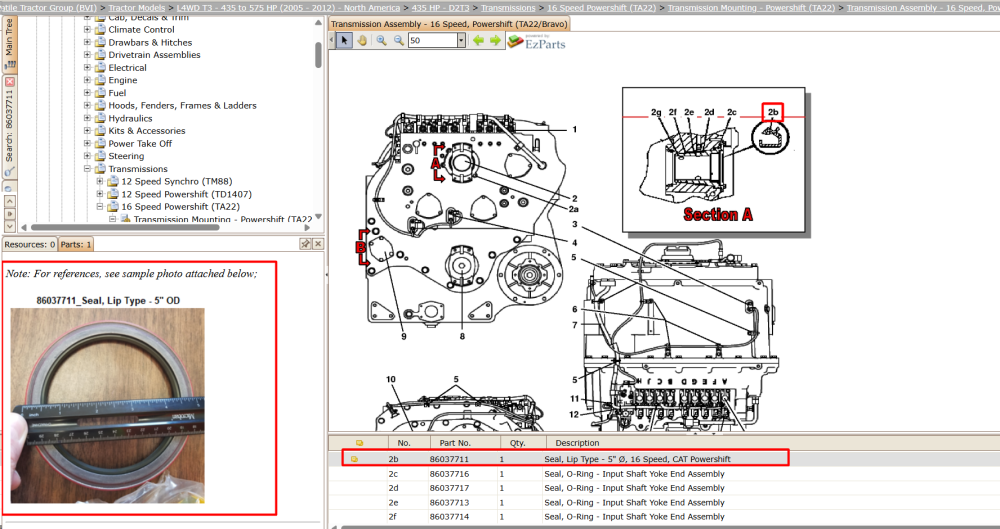Image resolution: width=1000 pixels, height=529 pixels.
Task: Collapse the 16 Speed Powershift (TA22) node
Action: [x=100, y=207]
